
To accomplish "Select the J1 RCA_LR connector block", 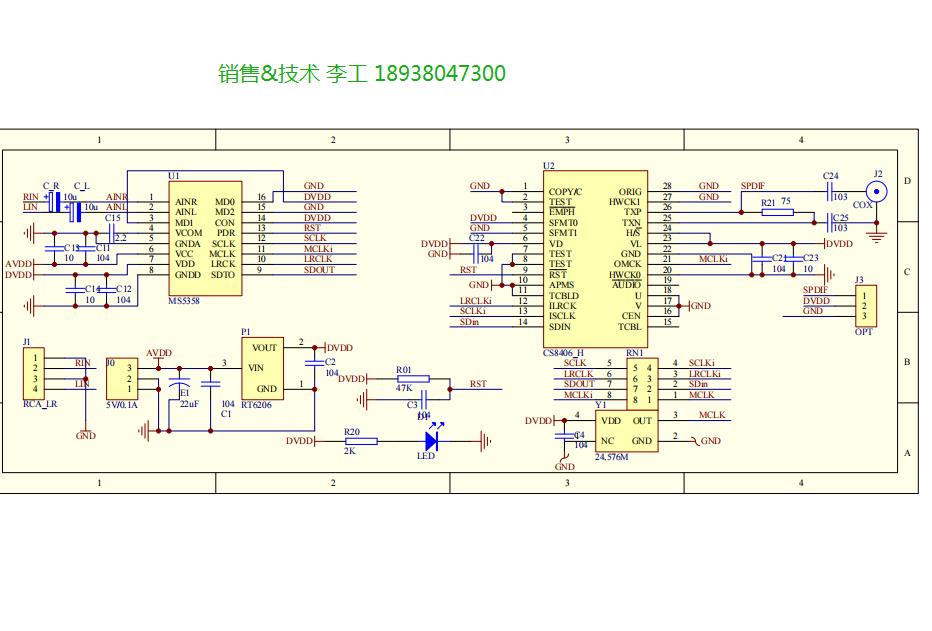I will coord(33,374).
